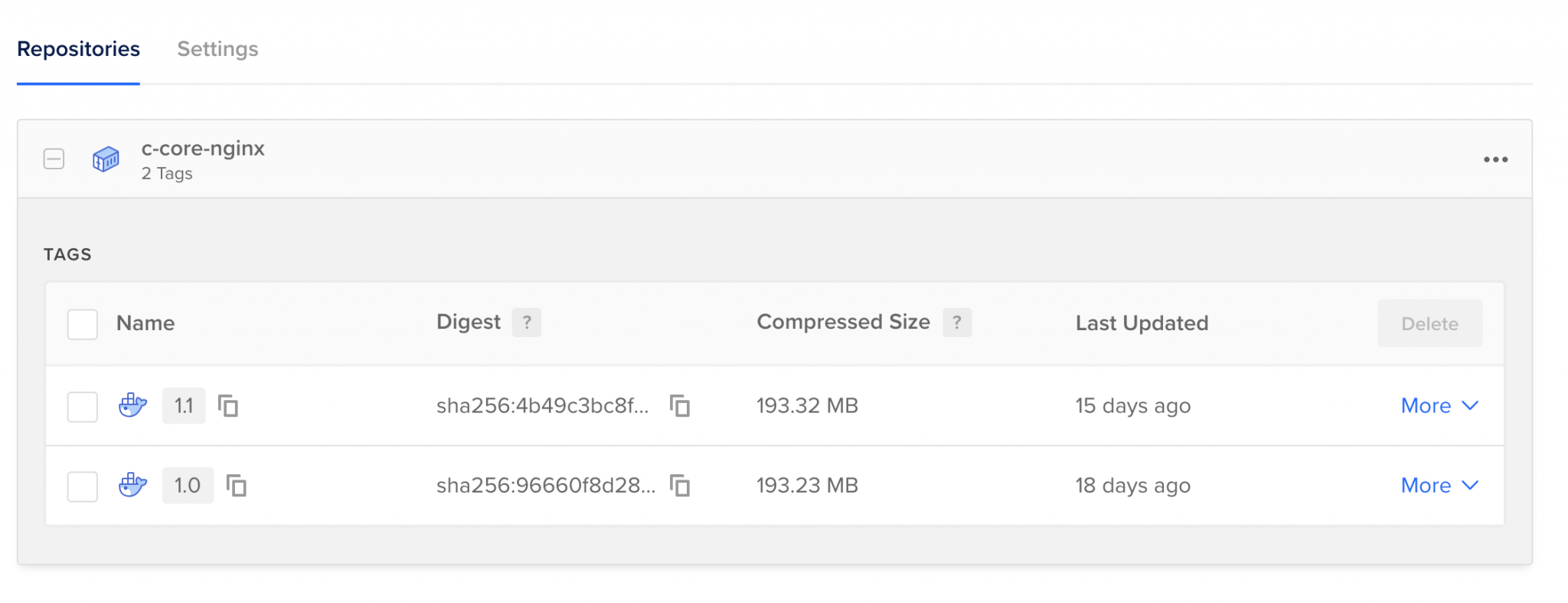The image size is (1568, 603).
Task: Select the Docker whale icon for tag 1.0
Action: (132, 485)
